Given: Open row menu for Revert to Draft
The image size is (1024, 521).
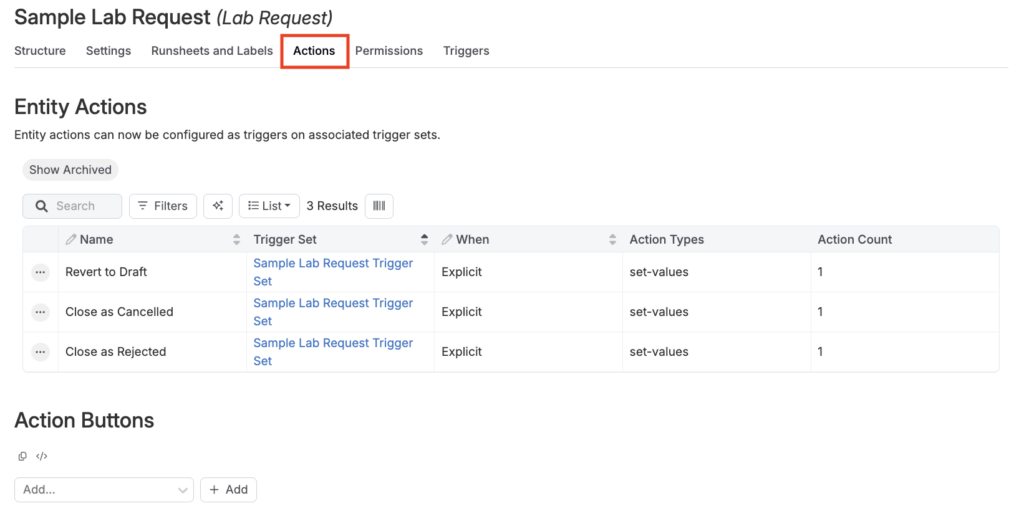Looking at the screenshot, I should (40, 272).
